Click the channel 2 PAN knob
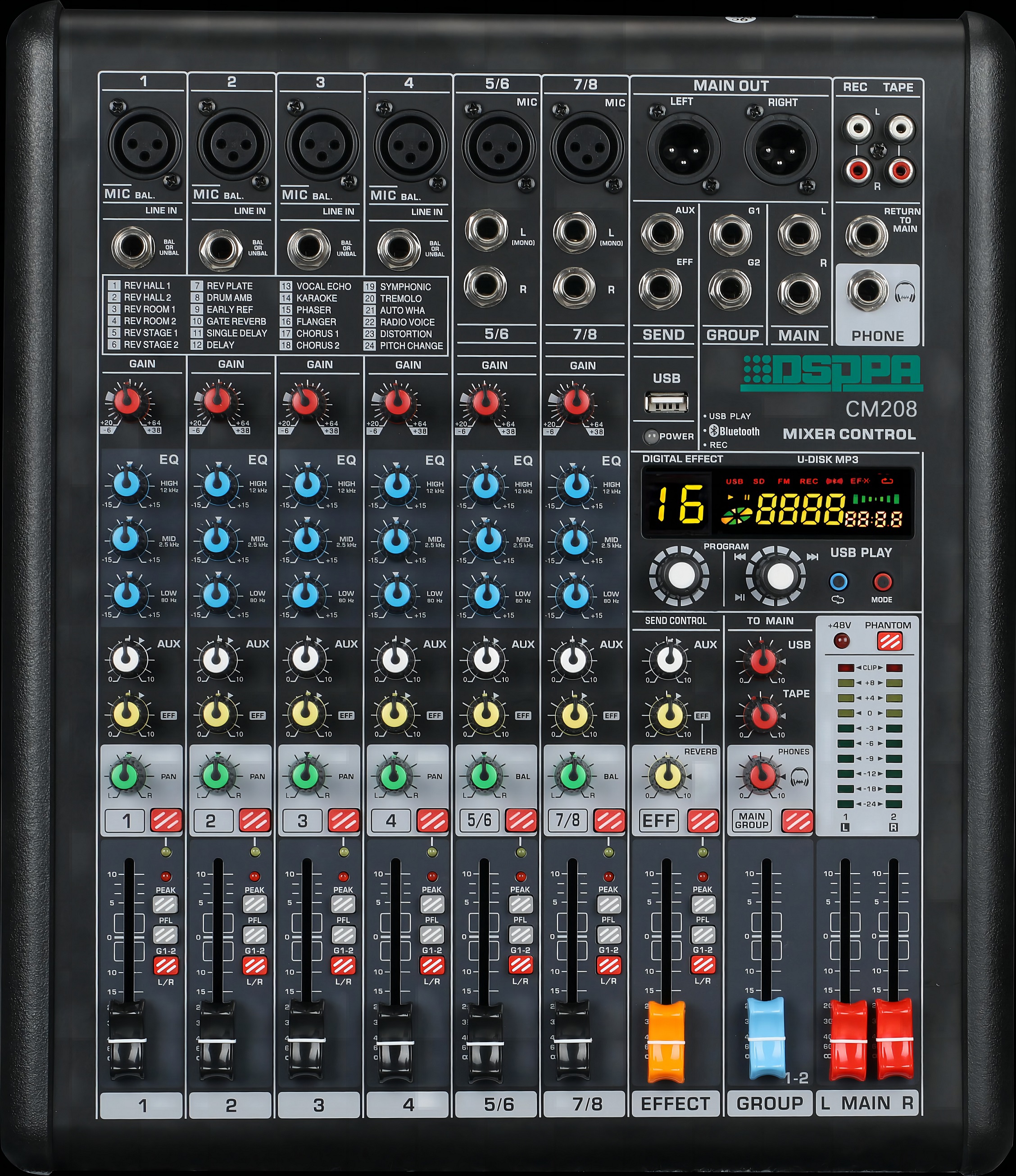Image resolution: width=1016 pixels, height=1176 pixels. tap(217, 775)
